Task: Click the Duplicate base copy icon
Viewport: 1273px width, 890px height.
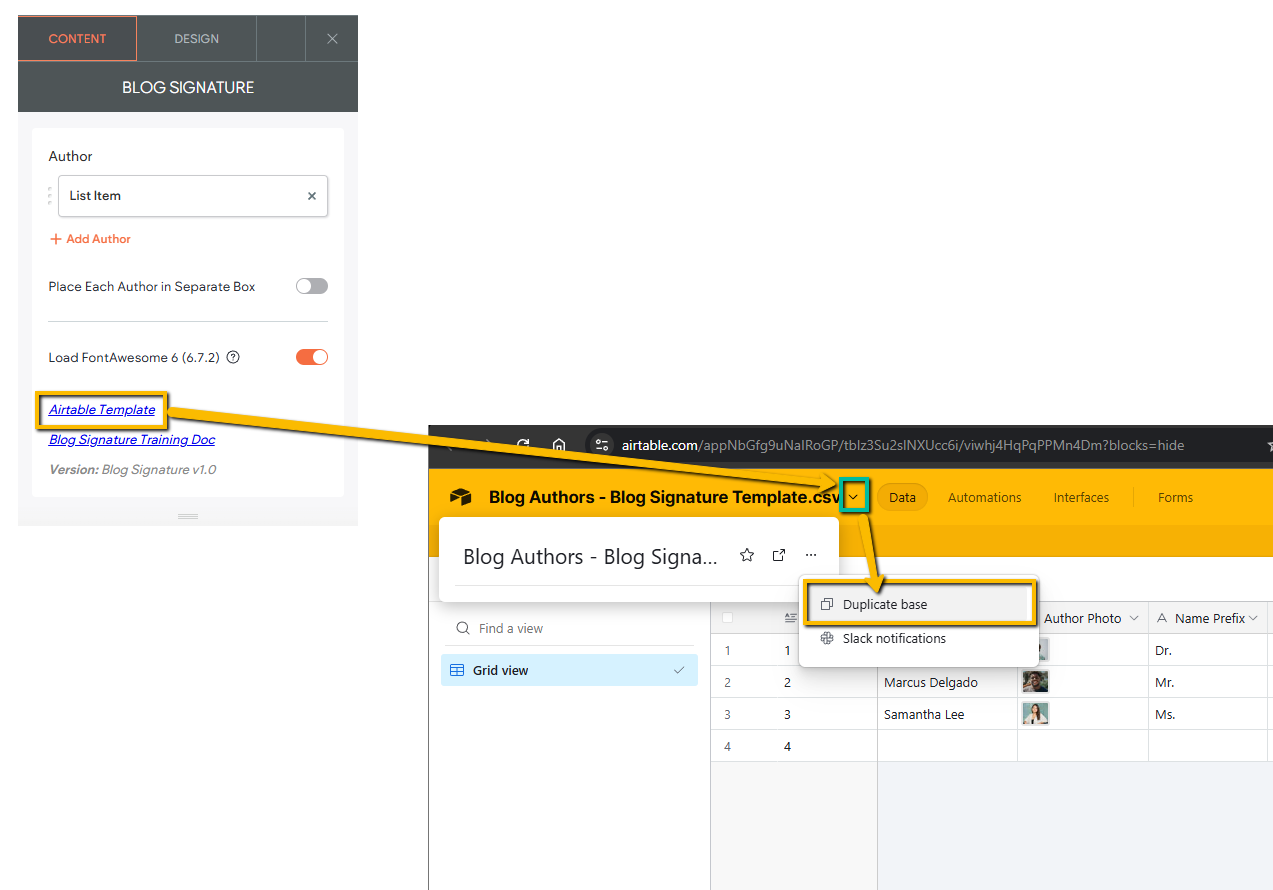Action: (827, 604)
